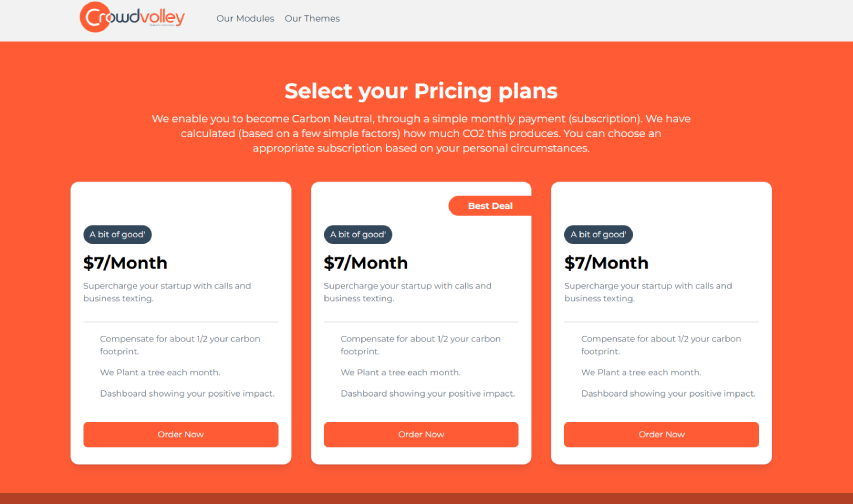Click 'Dashboard showing your positive impact' in middle card

coord(427,393)
